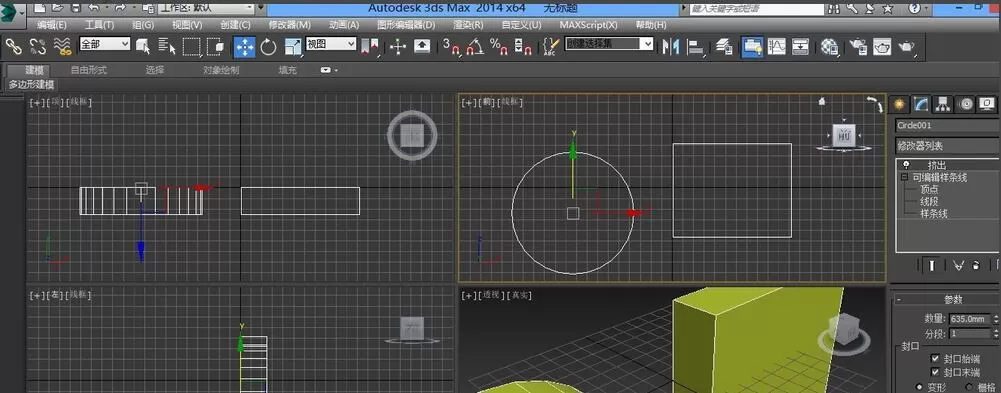Collapse the 可编辑样条线 modifier tree

[x=905, y=177]
